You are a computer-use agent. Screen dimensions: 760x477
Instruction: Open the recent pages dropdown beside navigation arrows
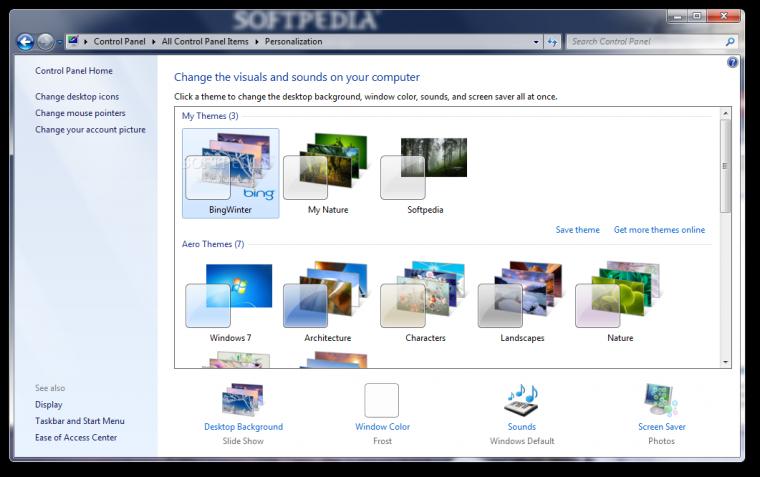[60, 42]
